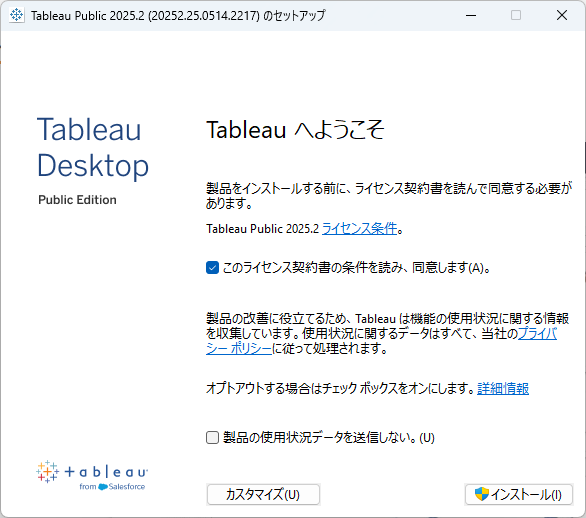Click the setup window title text
This screenshot has height=518, width=586.
click(x=178, y=16)
